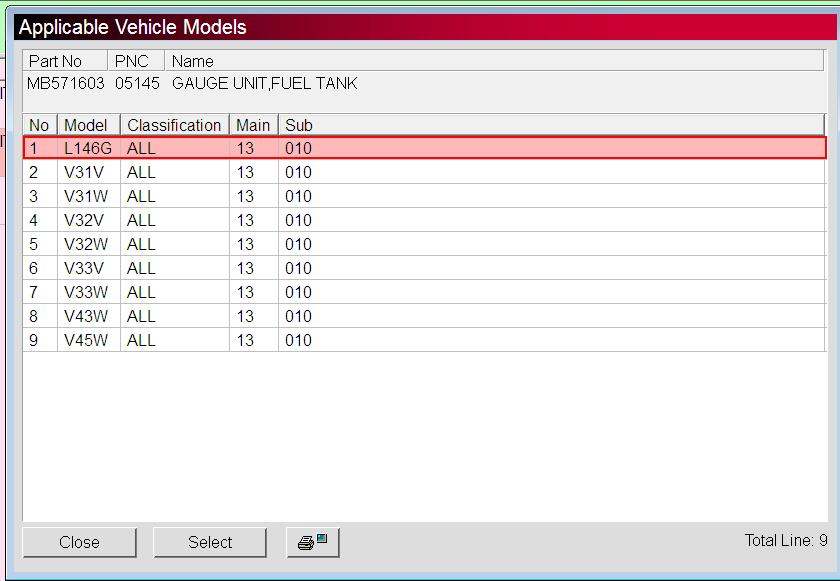Click the No column header in list
This screenshot has width=840, height=581.
[x=39, y=125]
